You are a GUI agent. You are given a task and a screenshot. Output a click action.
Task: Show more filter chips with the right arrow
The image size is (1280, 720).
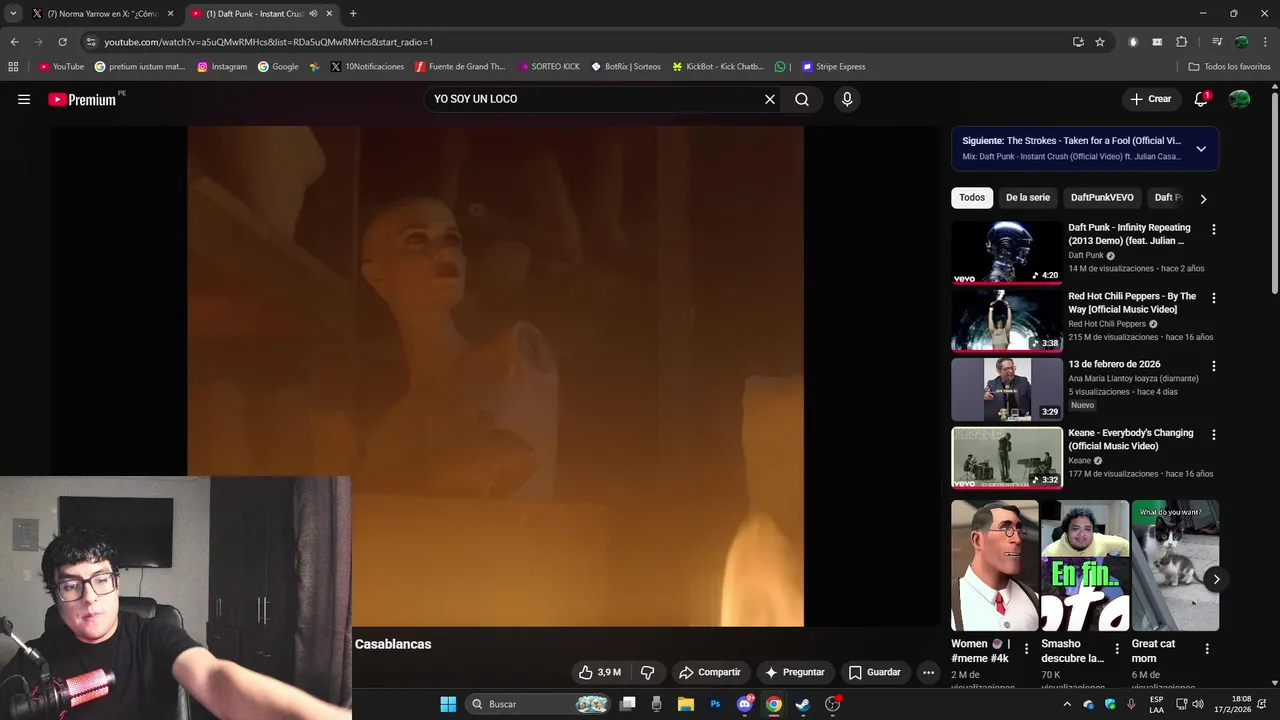pyautogui.click(x=1203, y=198)
